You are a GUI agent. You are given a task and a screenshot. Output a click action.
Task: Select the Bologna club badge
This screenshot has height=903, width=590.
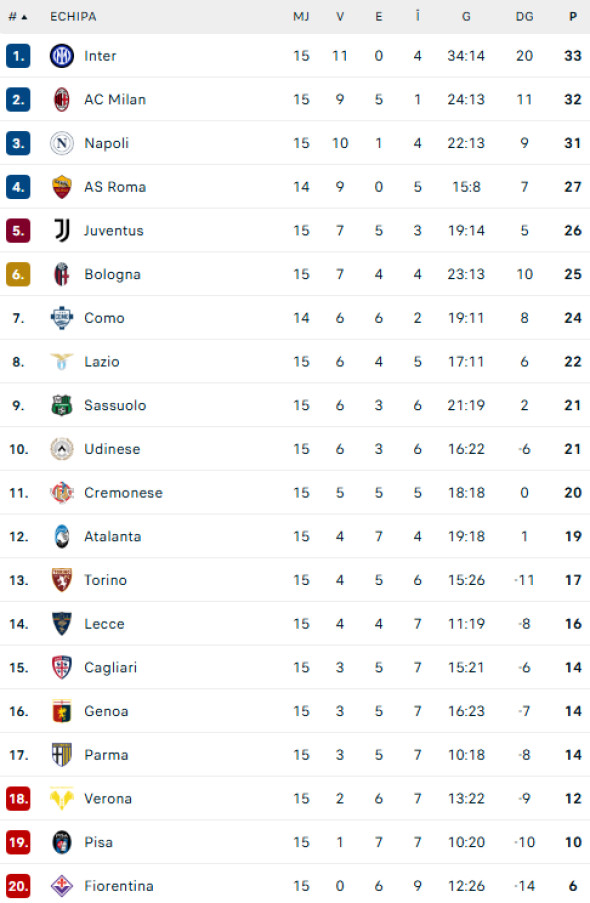[x=63, y=274]
